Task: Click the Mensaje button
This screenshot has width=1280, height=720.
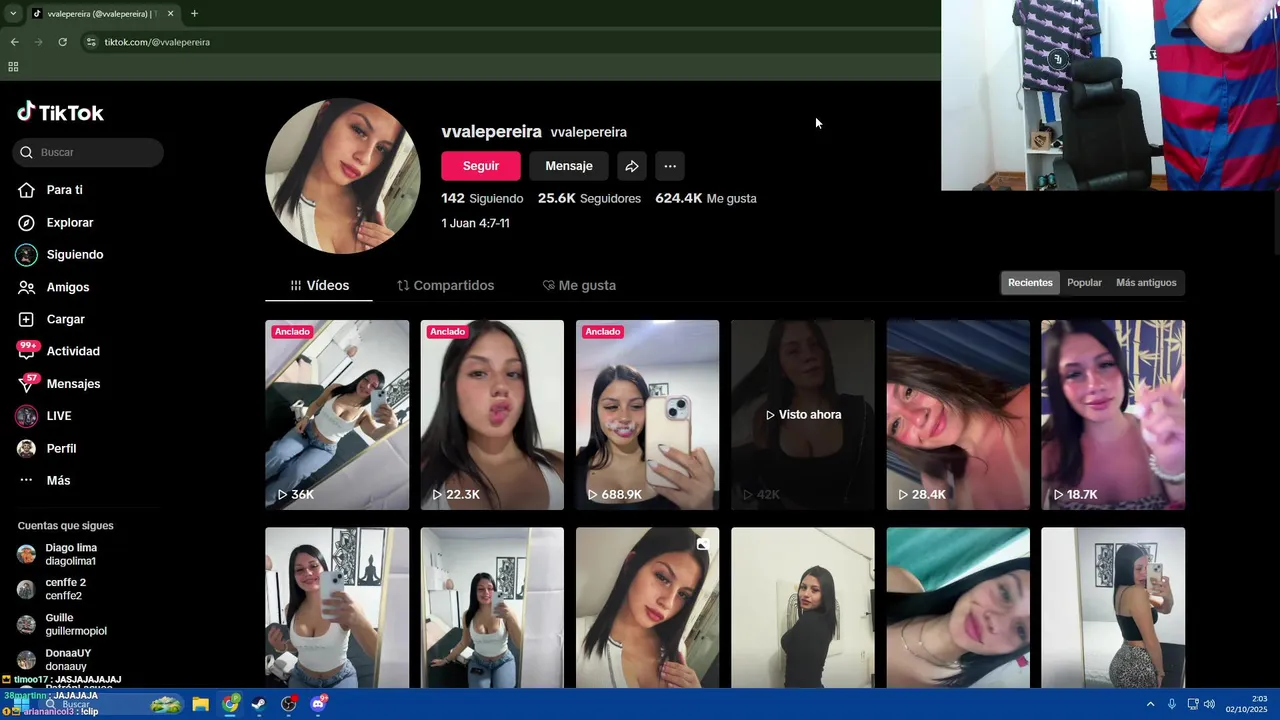Action: click(569, 166)
